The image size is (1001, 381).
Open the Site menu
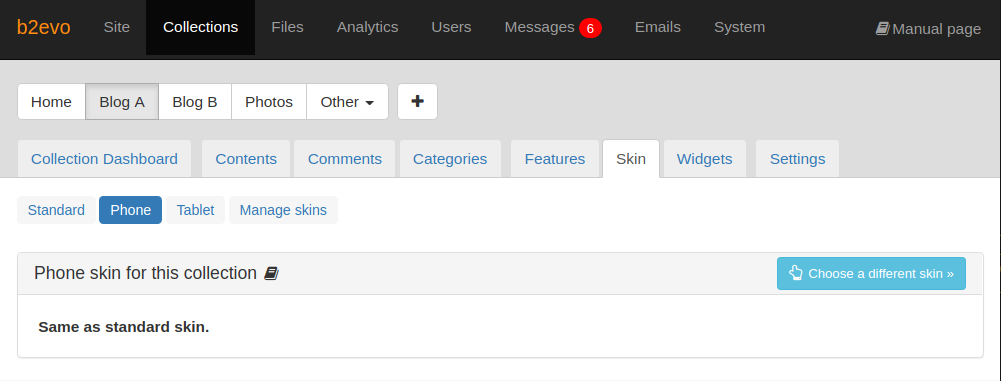pos(117,27)
